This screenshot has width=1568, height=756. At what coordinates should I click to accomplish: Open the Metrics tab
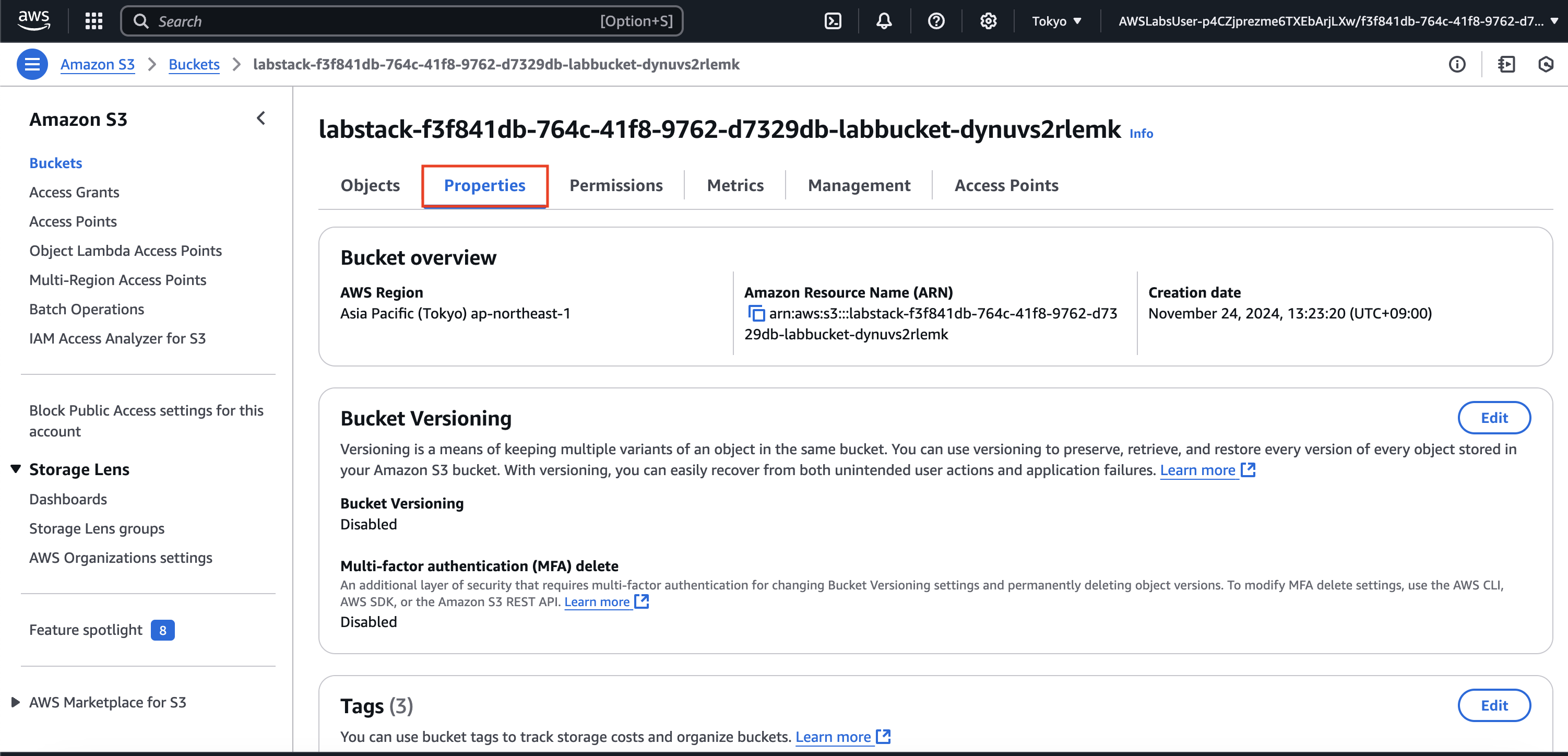point(735,185)
